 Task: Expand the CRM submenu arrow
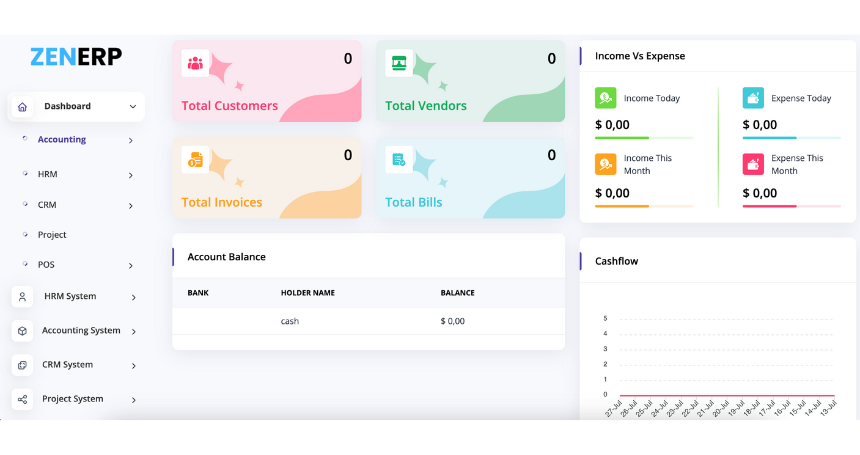coord(131,206)
